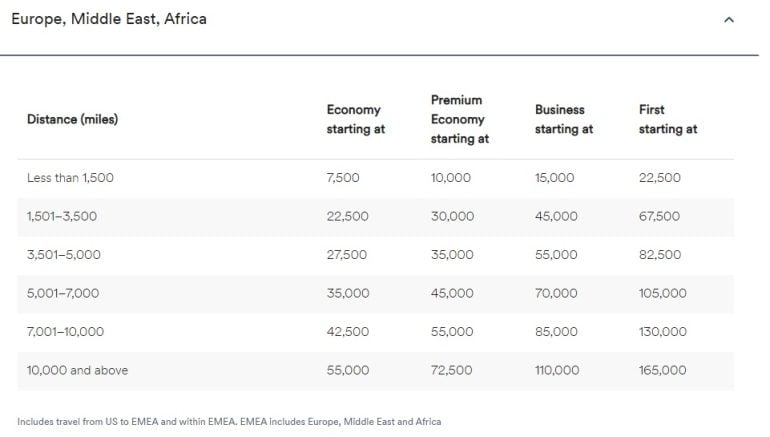Select the 1,501–3,500 distance row
Screen dimensions: 770x437
[62, 217]
